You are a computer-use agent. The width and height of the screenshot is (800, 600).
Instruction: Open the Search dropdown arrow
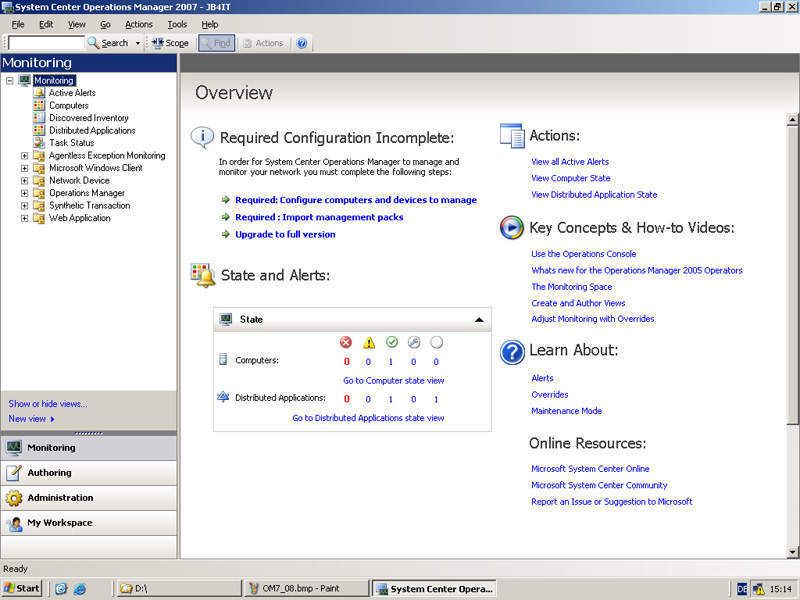coord(138,43)
